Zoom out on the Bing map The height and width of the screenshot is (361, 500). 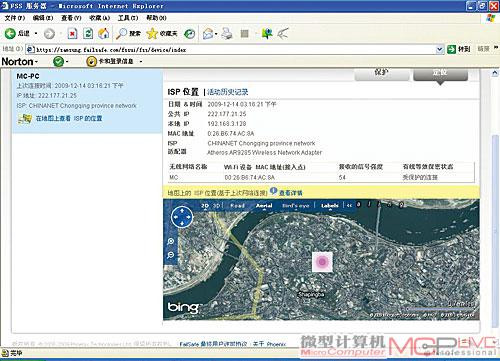171,255
